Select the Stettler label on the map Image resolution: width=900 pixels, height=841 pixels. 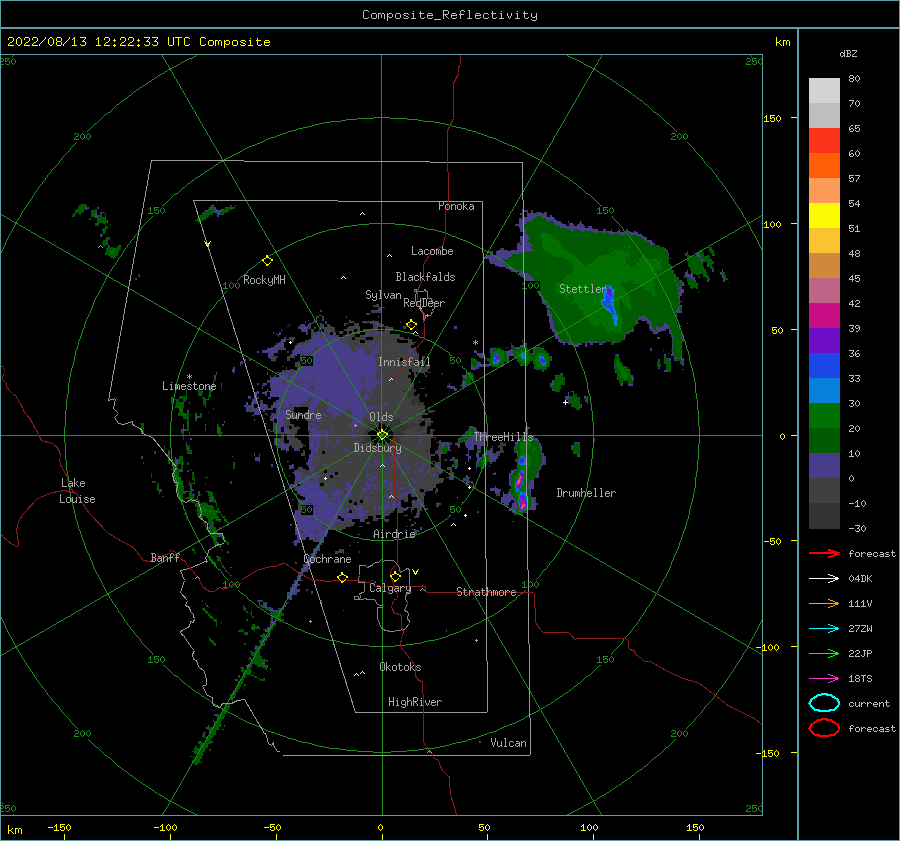[582, 289]
